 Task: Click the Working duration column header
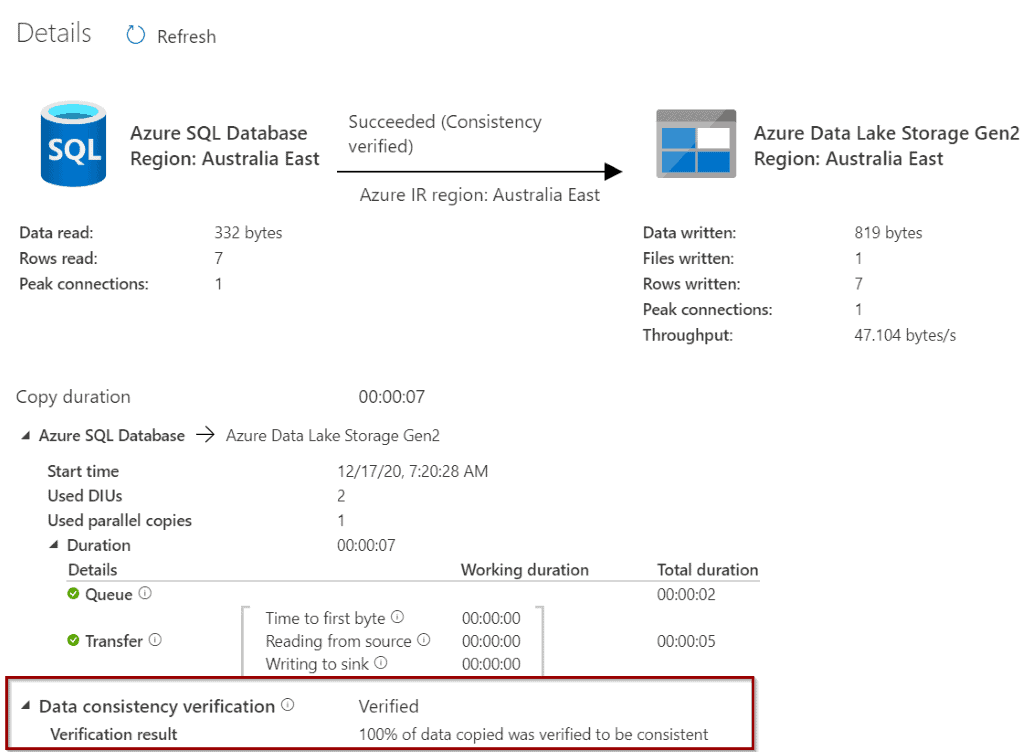tap(524, 570)
